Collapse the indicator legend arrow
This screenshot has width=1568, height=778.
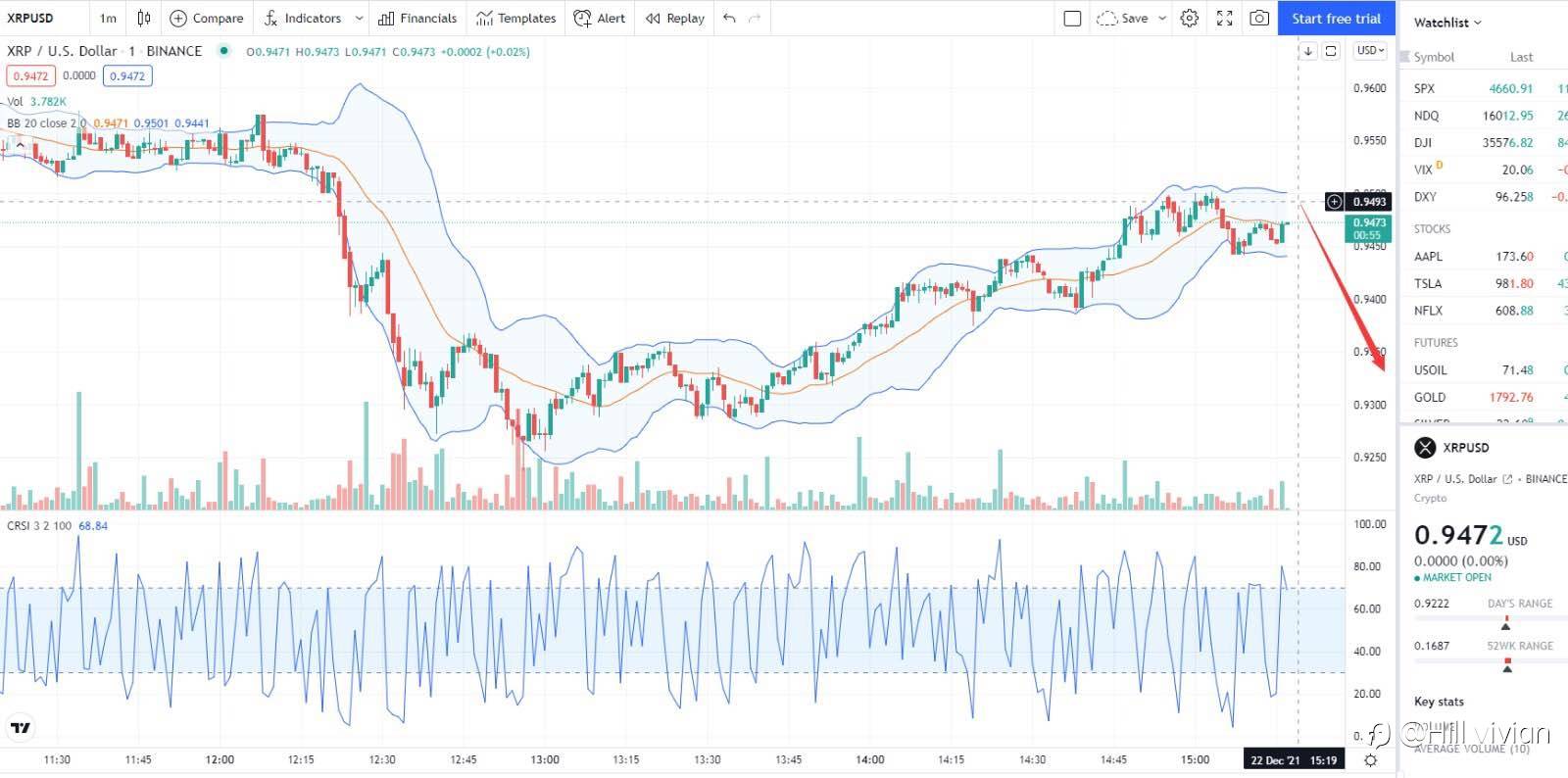point(20,144)
